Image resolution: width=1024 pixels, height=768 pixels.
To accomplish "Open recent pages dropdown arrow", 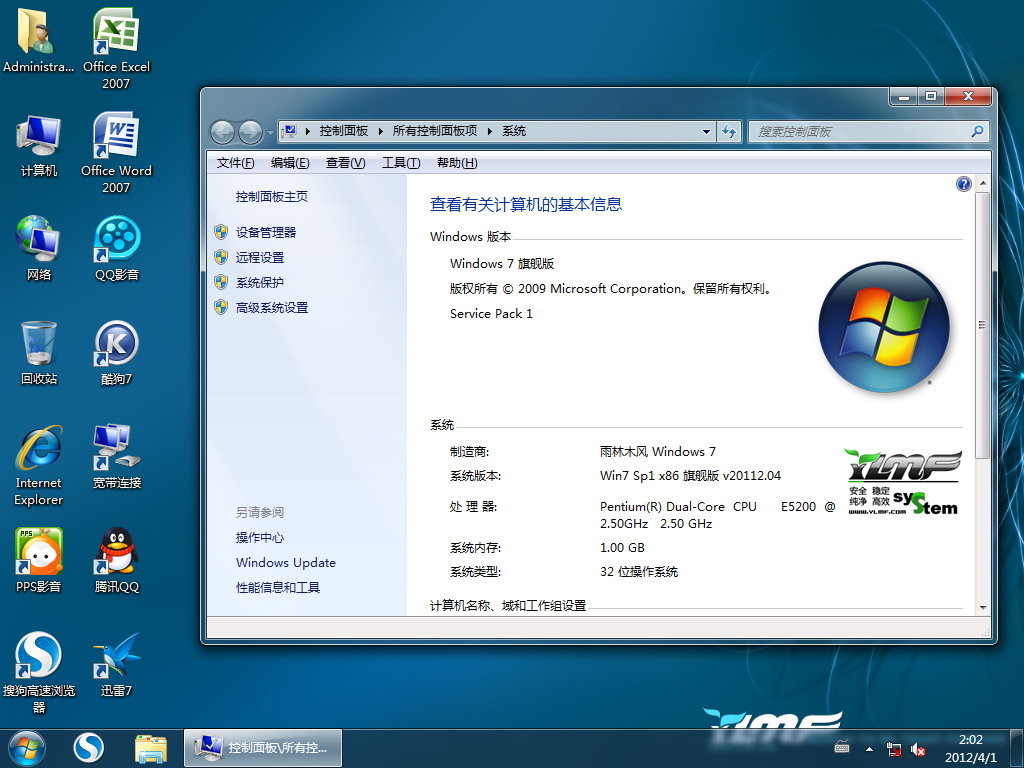I will coord(270,133).
